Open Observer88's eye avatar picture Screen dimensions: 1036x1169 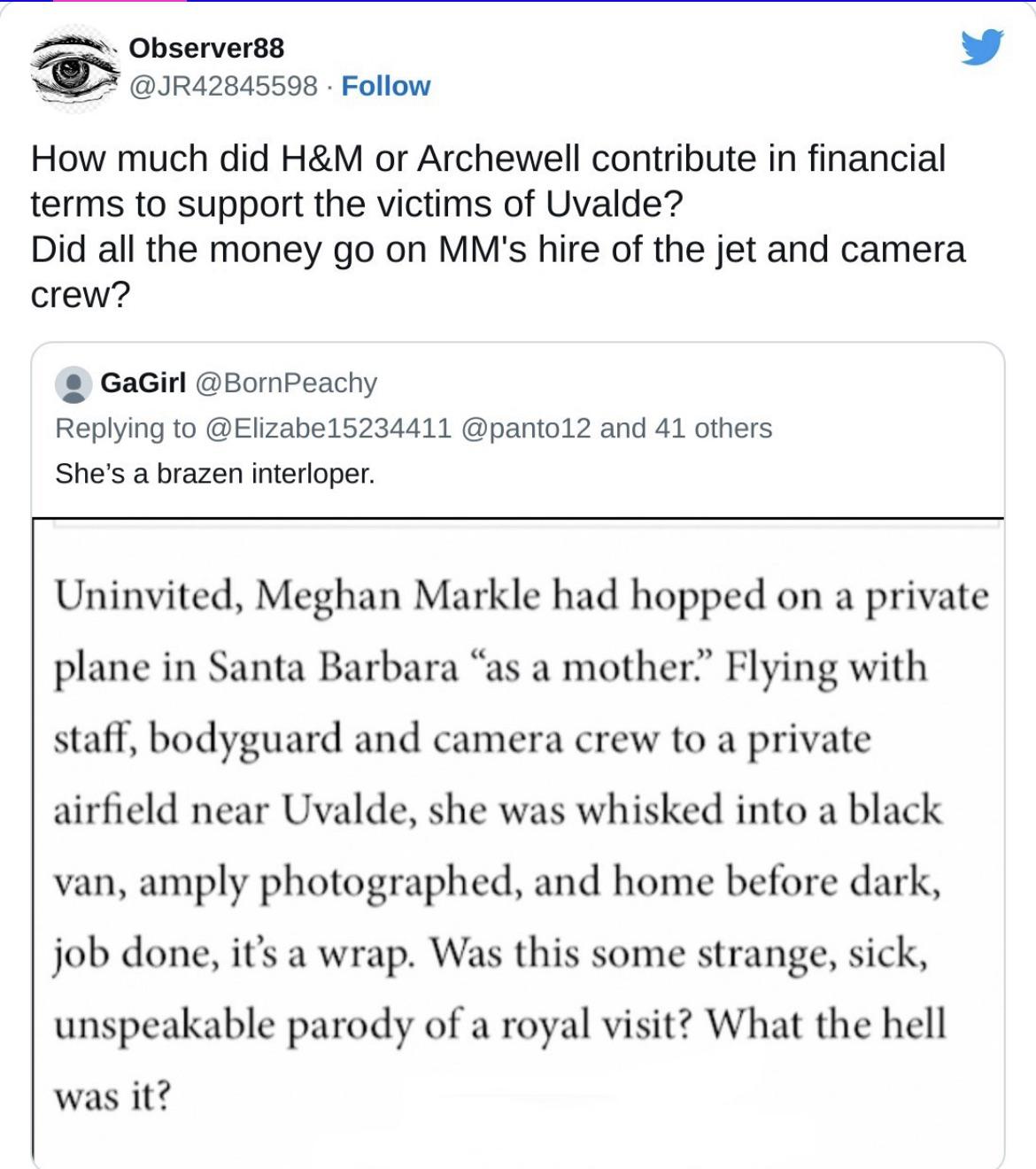(x=74, y=69)
